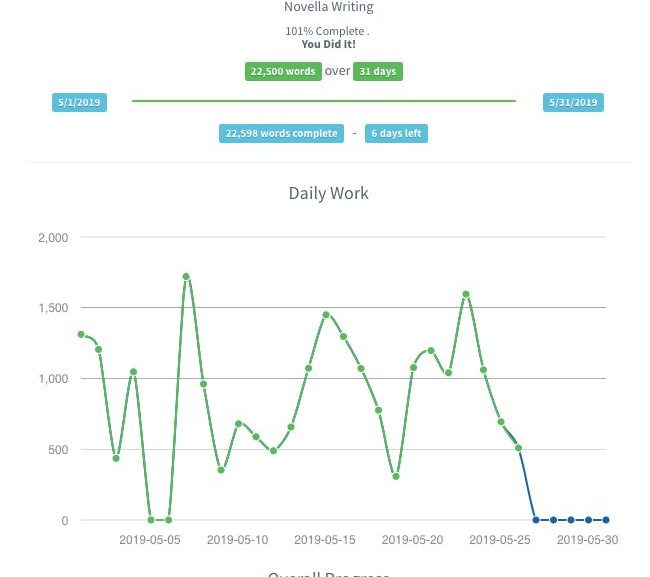Click the 2019-05-10 data point
650x577 pixels.
pos(239,424)
